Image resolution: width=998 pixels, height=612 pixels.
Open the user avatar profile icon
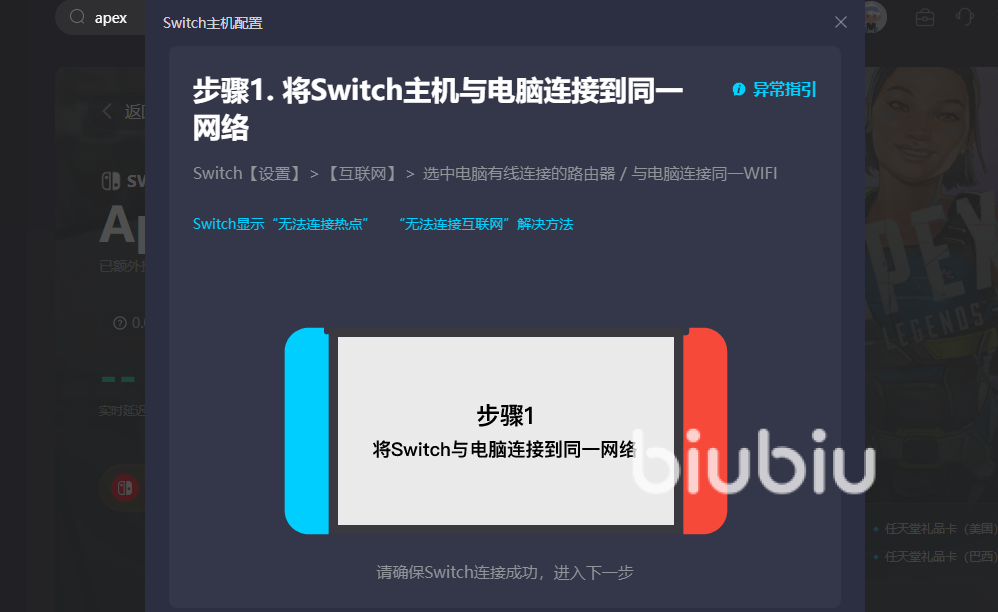coord(875,17)
